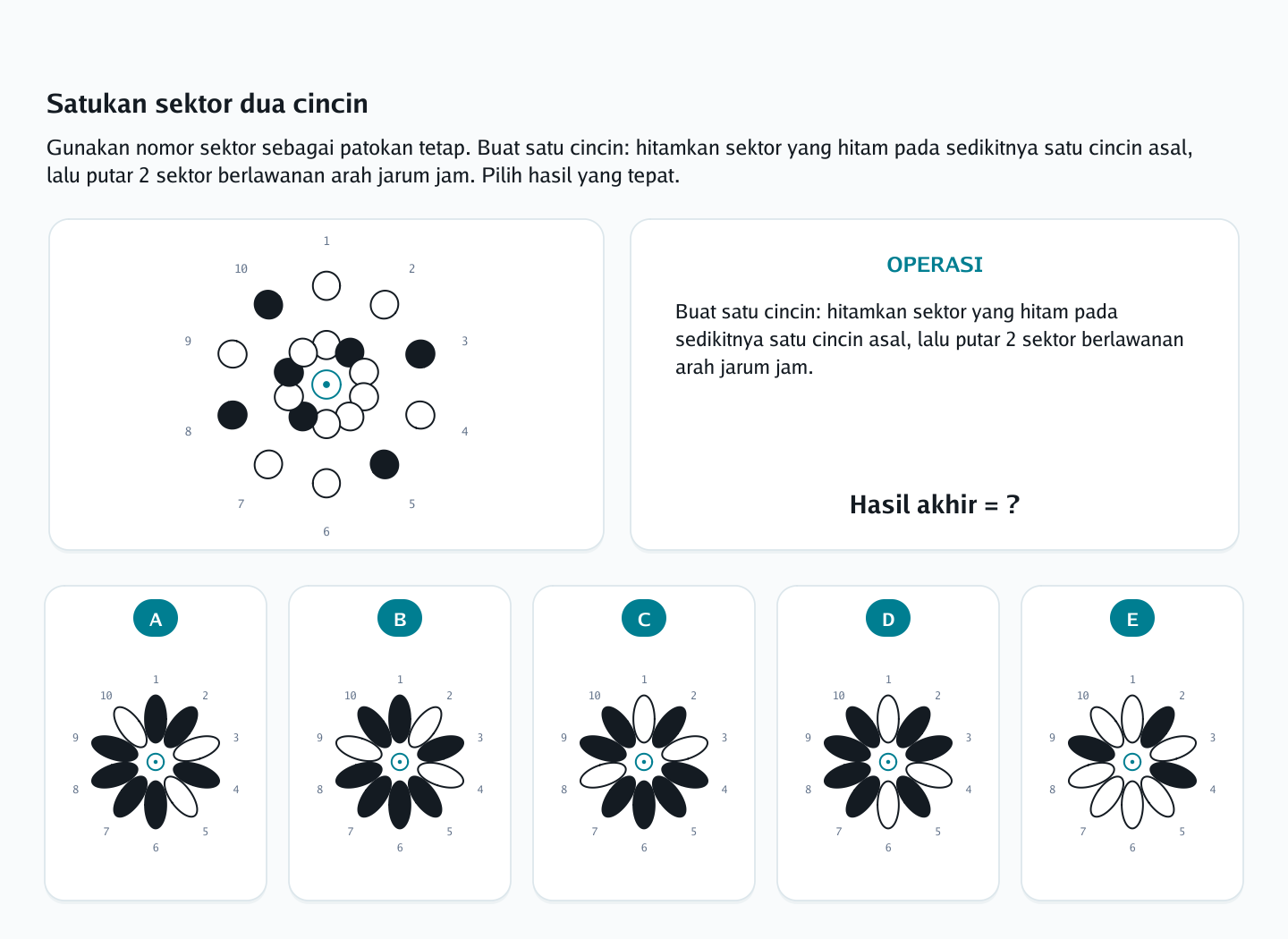This screenshot has height=939, width=1288.
Task: Click the flower diagram in card E
Action: pyautogui.click(x=1132, y=762)
